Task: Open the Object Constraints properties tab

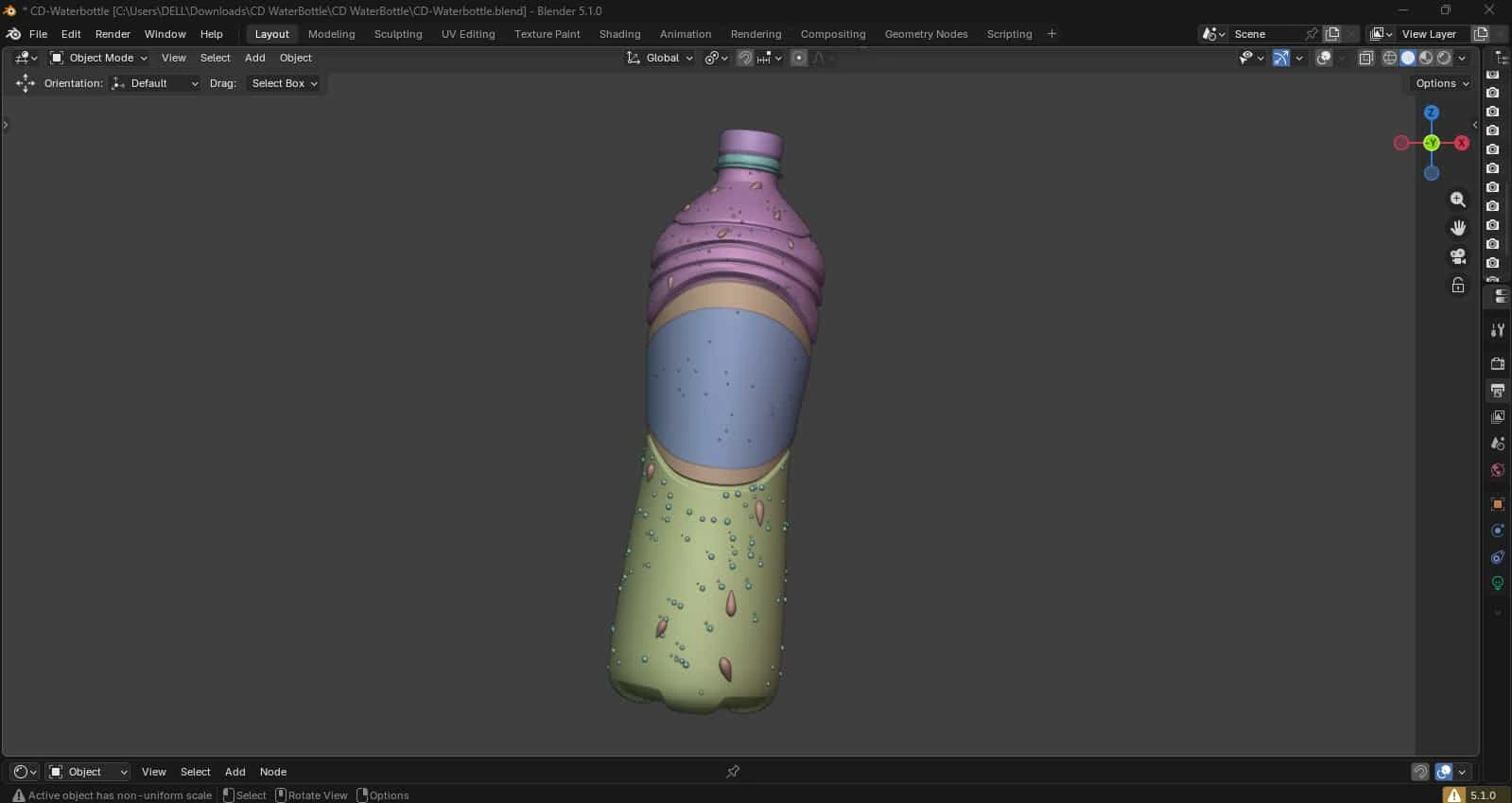Action: [x=1497, y=557]
